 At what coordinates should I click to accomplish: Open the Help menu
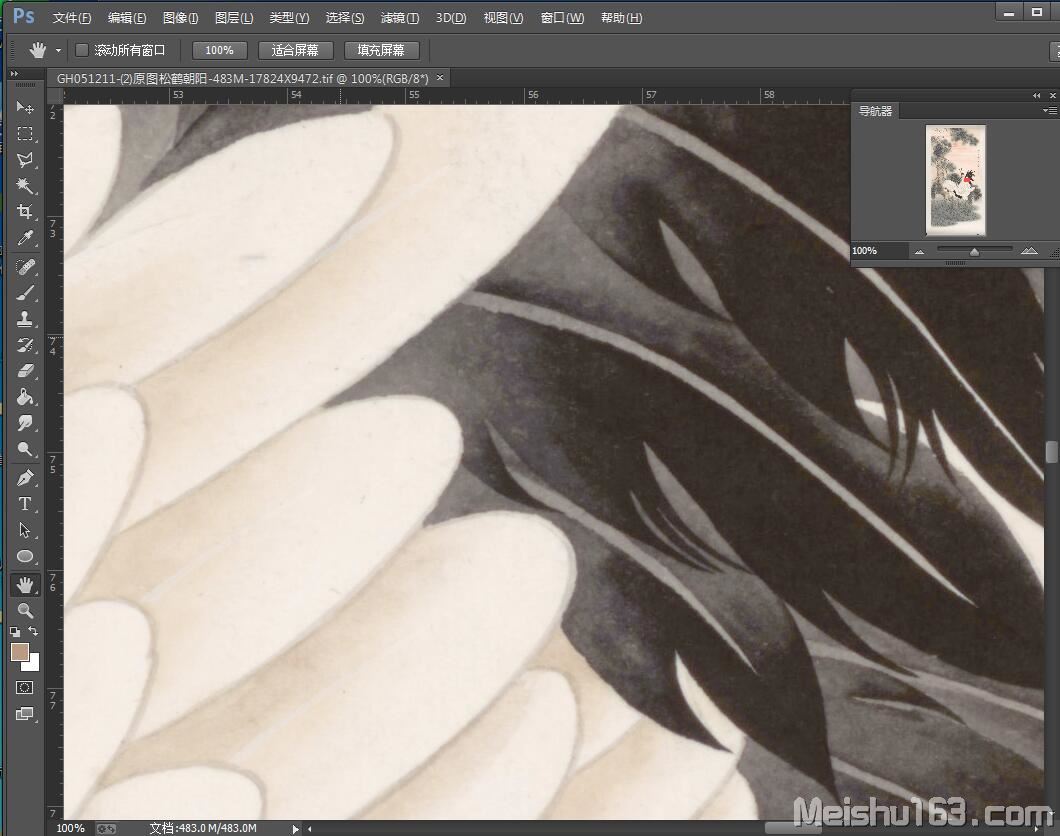tap(621, 18)
